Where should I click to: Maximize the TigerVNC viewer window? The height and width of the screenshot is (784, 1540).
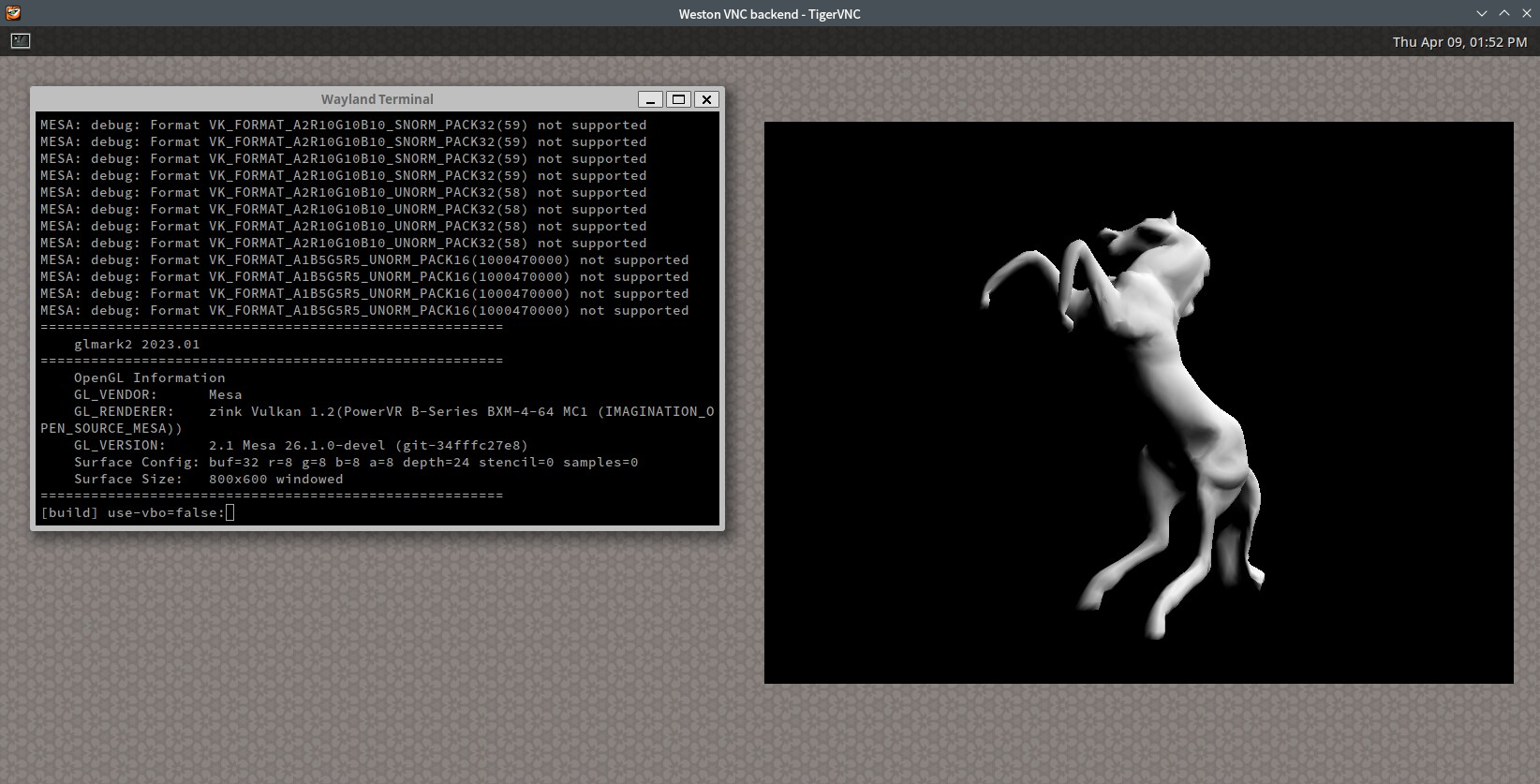pyautogui.click(x=1504, y=13)
